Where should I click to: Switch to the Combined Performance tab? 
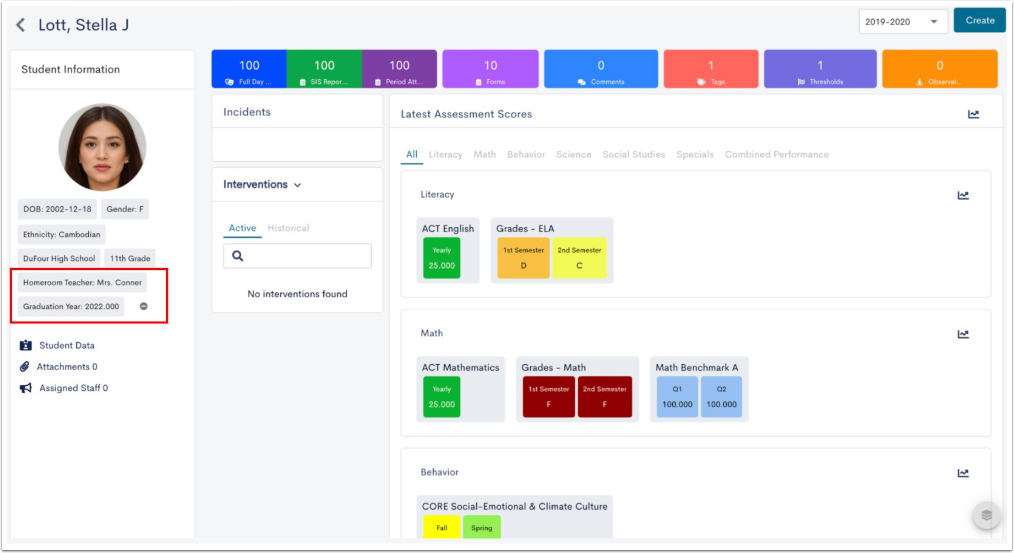tap(777, 155)
